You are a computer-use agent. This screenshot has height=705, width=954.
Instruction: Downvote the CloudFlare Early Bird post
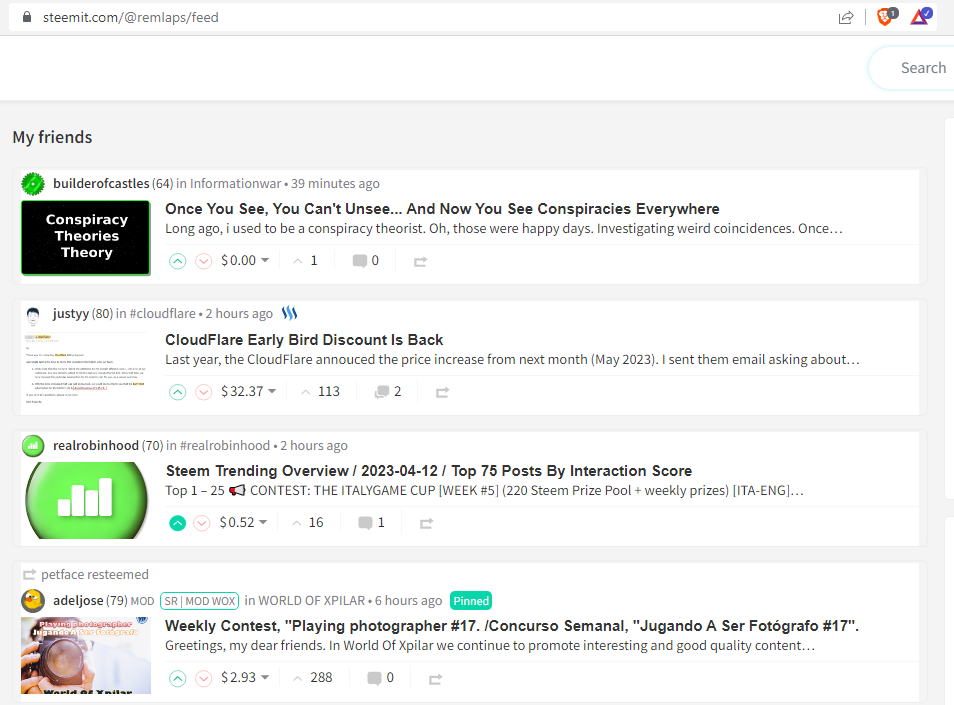[203, 392]
